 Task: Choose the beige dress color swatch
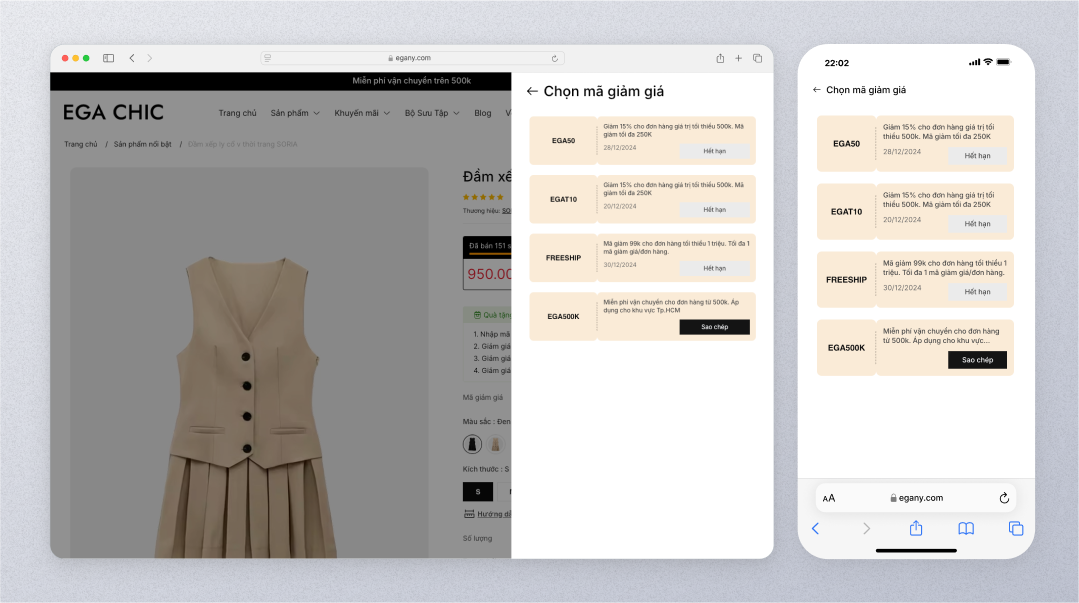coord(495,444)
